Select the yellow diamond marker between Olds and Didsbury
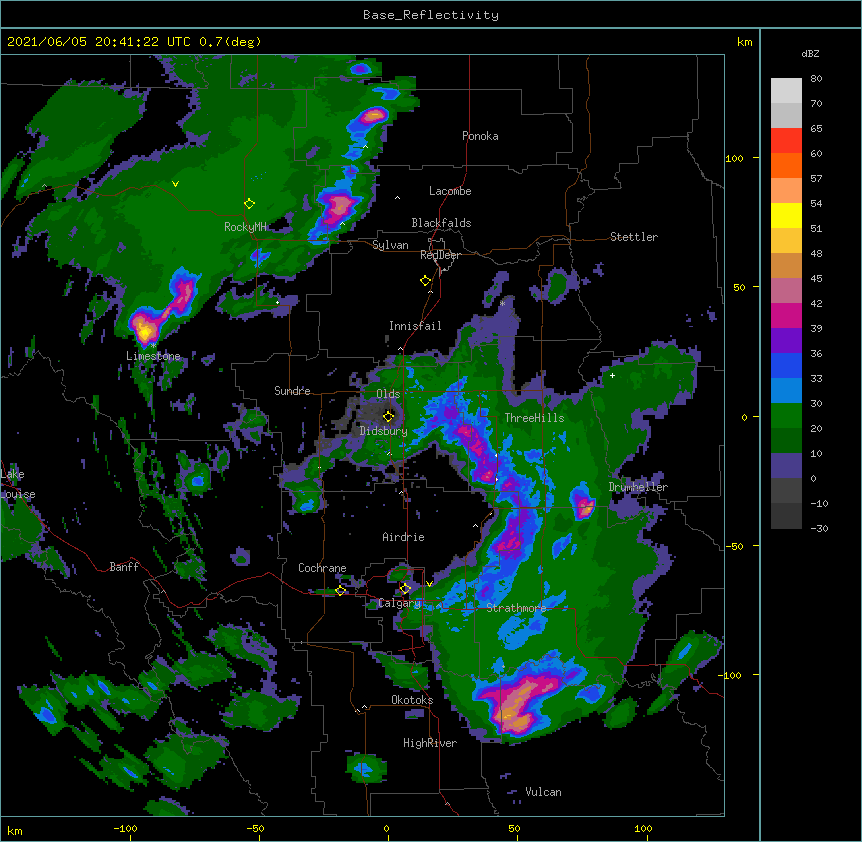 click(388, 416)
